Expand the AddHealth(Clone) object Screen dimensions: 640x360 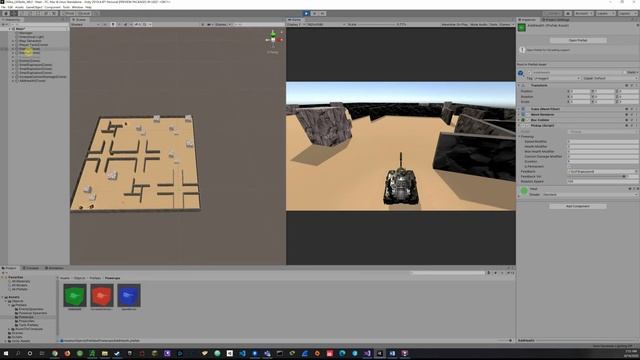[13, 81]
